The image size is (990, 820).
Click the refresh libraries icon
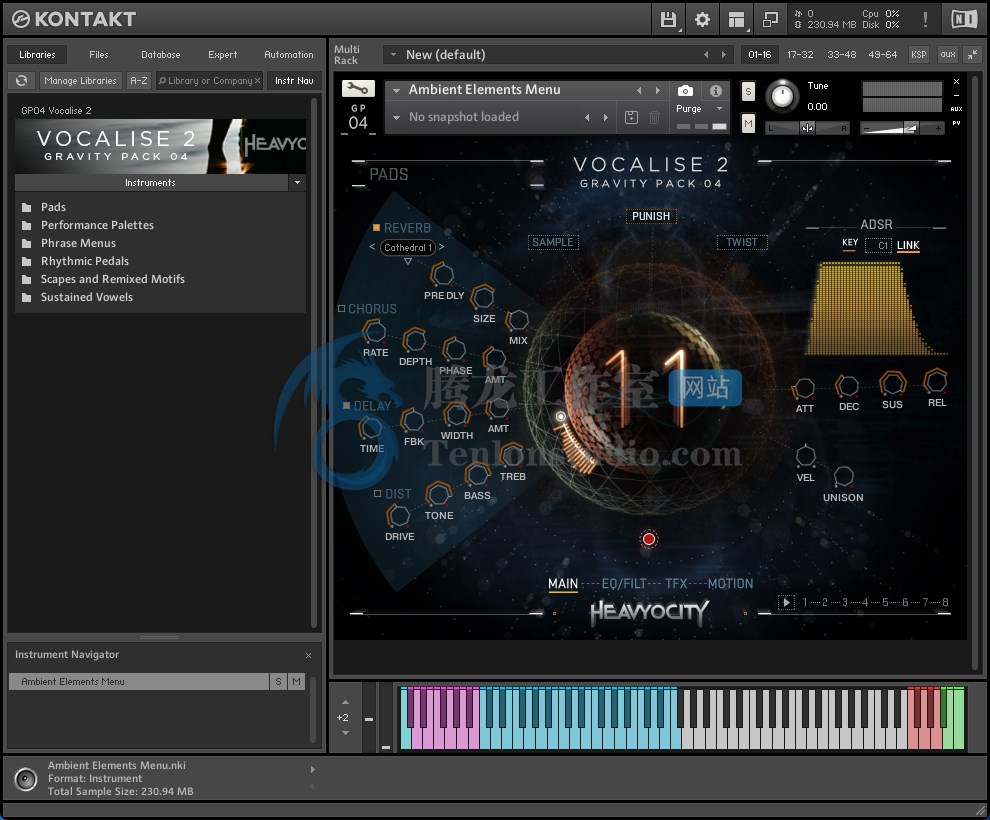point(21,81)
